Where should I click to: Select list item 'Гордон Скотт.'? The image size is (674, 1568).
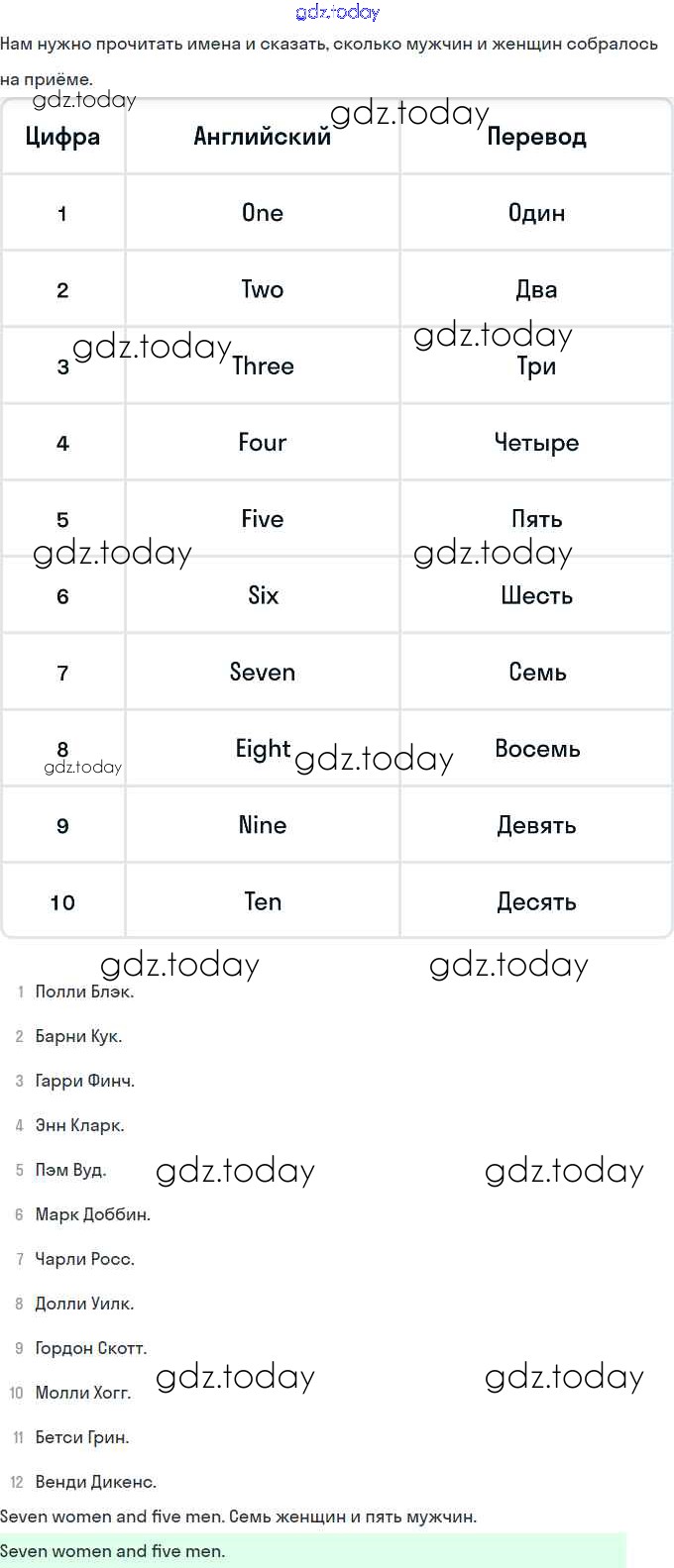point(90,1348)
